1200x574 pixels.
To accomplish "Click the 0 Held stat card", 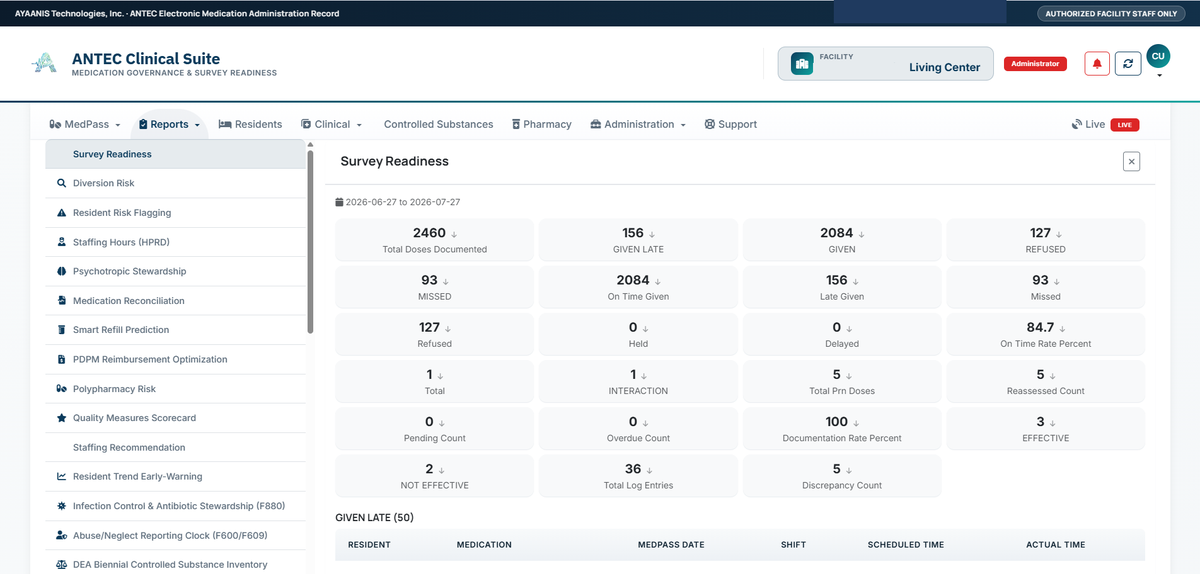I will point(638,335).
